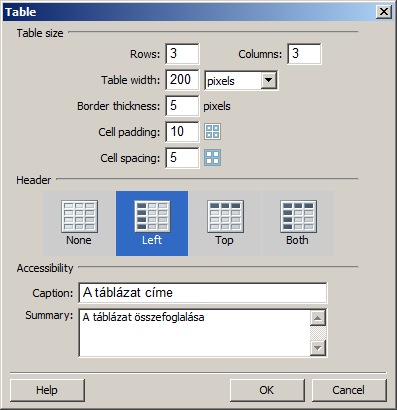397x410 pixels.
Task: Click the Summary scrollbar down arrow
Action: pyautogui.click(x=318, y=348)
